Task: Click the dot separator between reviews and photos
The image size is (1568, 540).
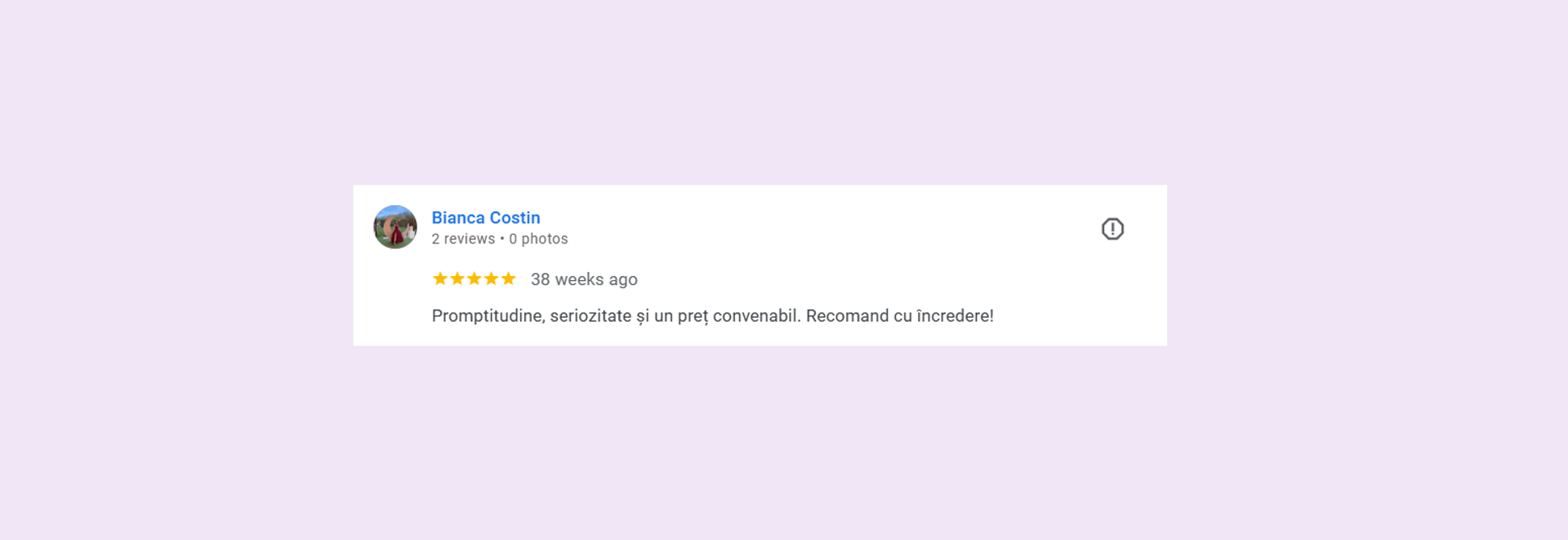Action: tap(502, 239)
